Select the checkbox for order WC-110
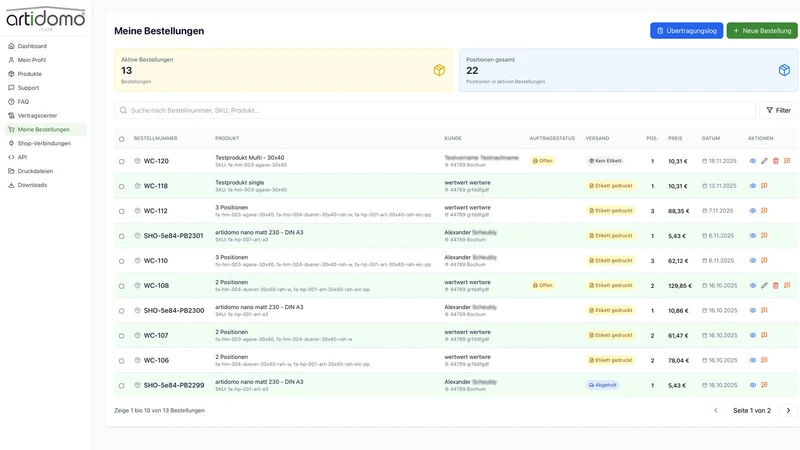The width and height of the screenshot is (800, 450). [121, 261]
